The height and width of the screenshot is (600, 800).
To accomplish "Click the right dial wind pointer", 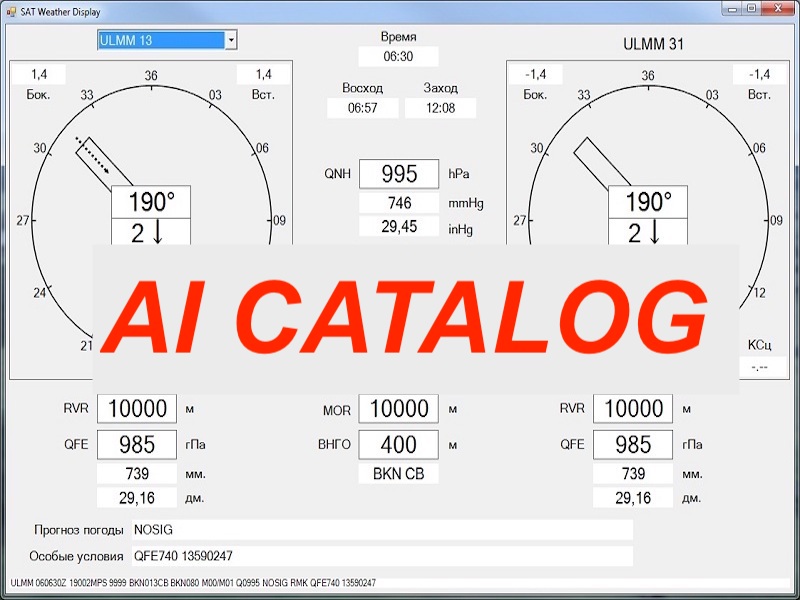I will point(594,163).
